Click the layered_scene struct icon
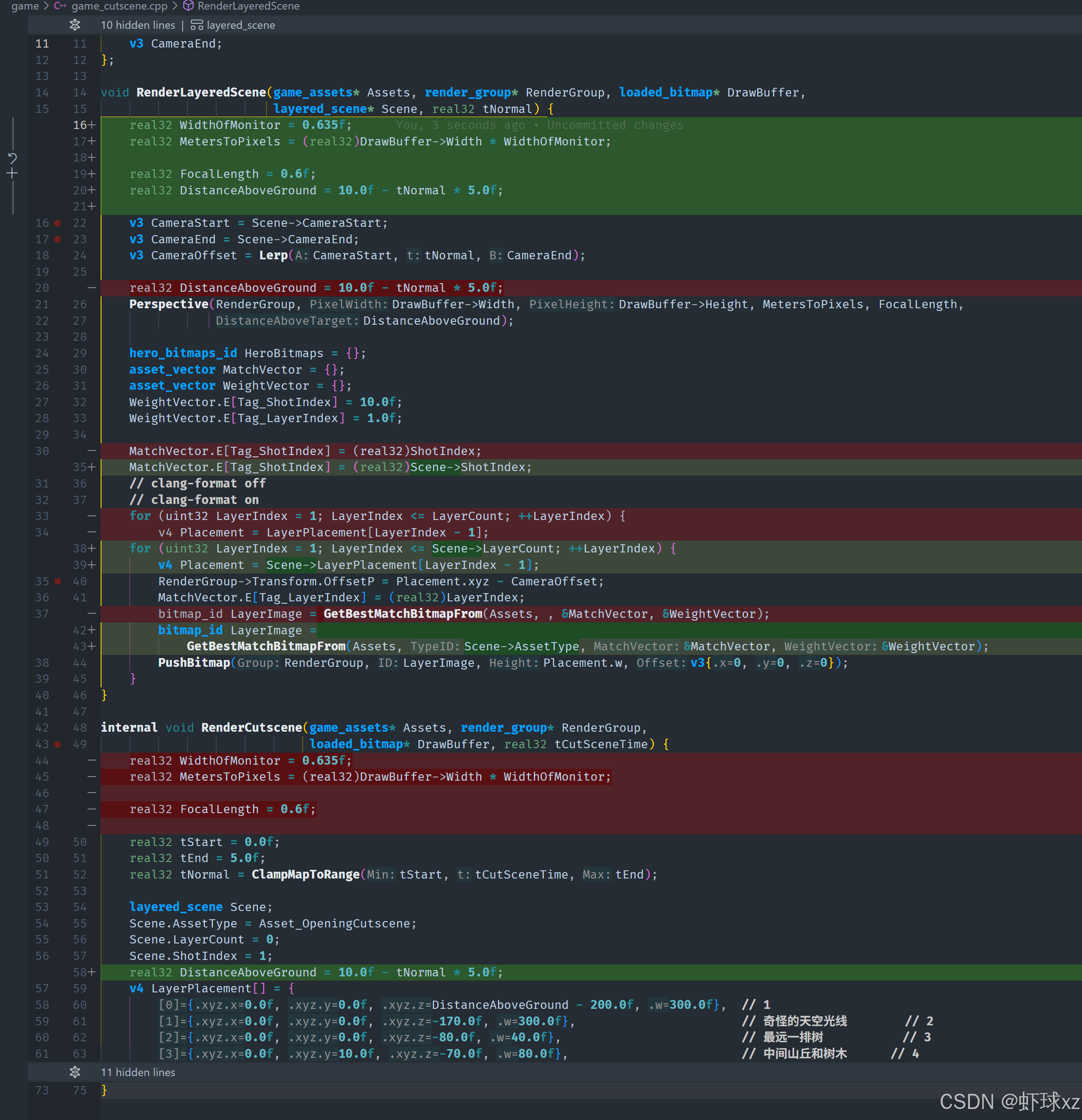The height and width of the screenshot is (1120, 1082). [197, 25]
